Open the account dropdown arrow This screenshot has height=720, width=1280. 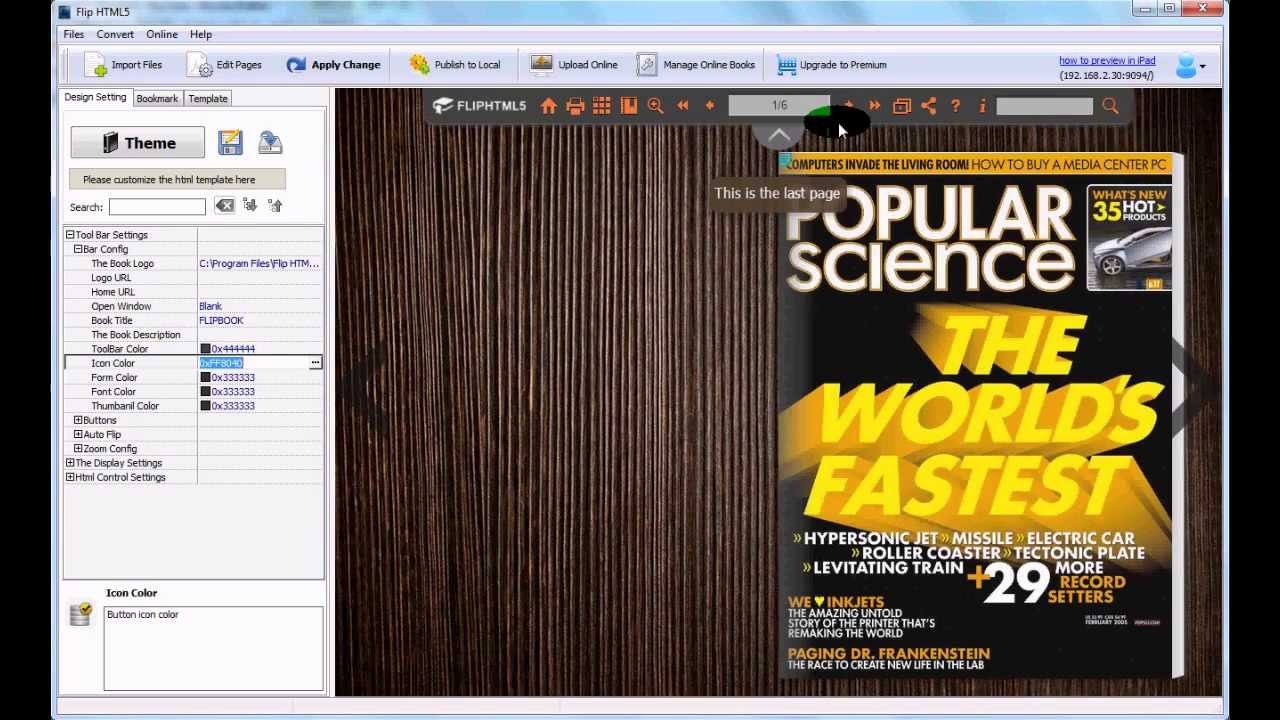(1203, 67)
